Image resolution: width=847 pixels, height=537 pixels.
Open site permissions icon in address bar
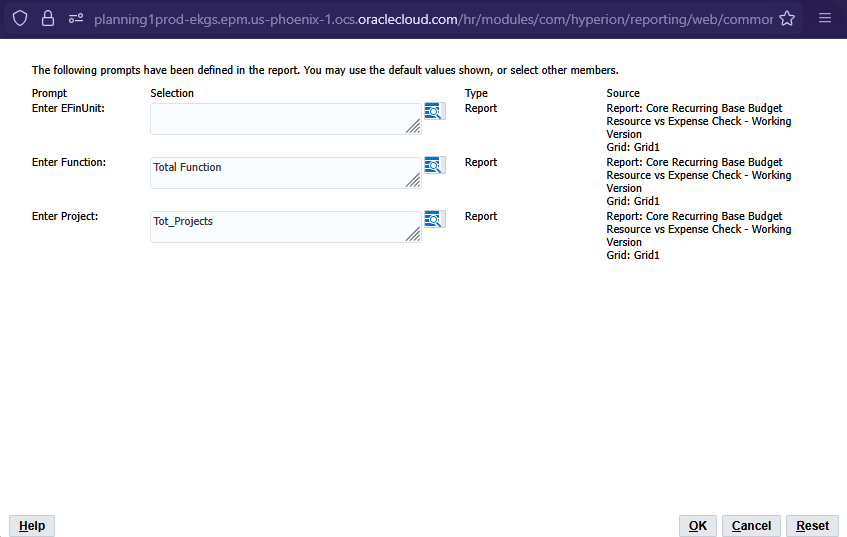[x=76, y=19]
